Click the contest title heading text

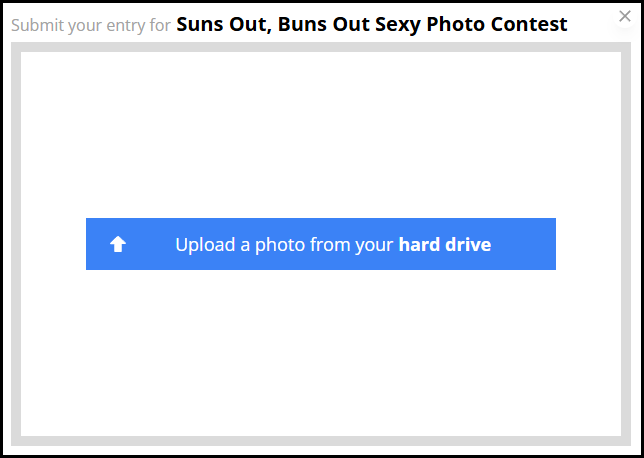[x=372, y=24]
